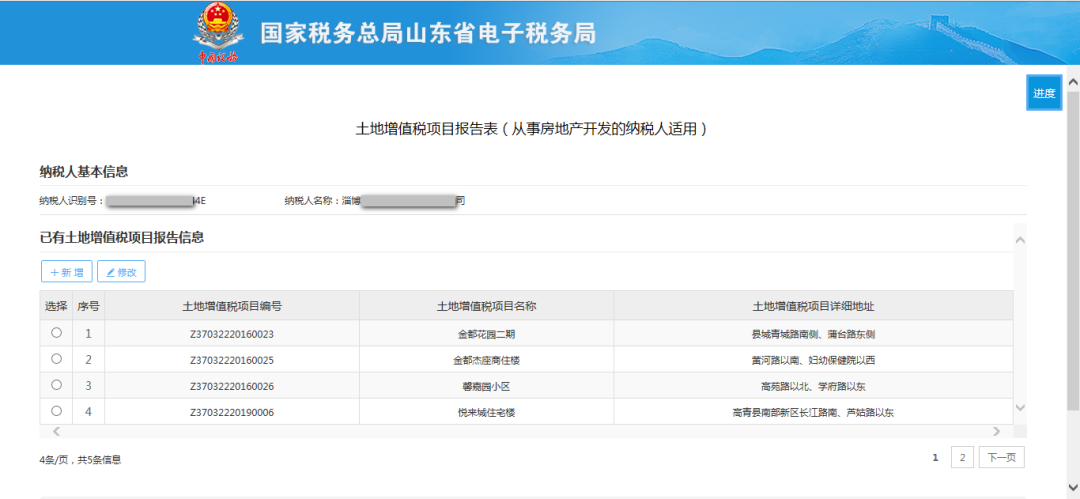Go to page 2 of results
The height and width of the screenshot is (499, 1080).
coord(961,457)
